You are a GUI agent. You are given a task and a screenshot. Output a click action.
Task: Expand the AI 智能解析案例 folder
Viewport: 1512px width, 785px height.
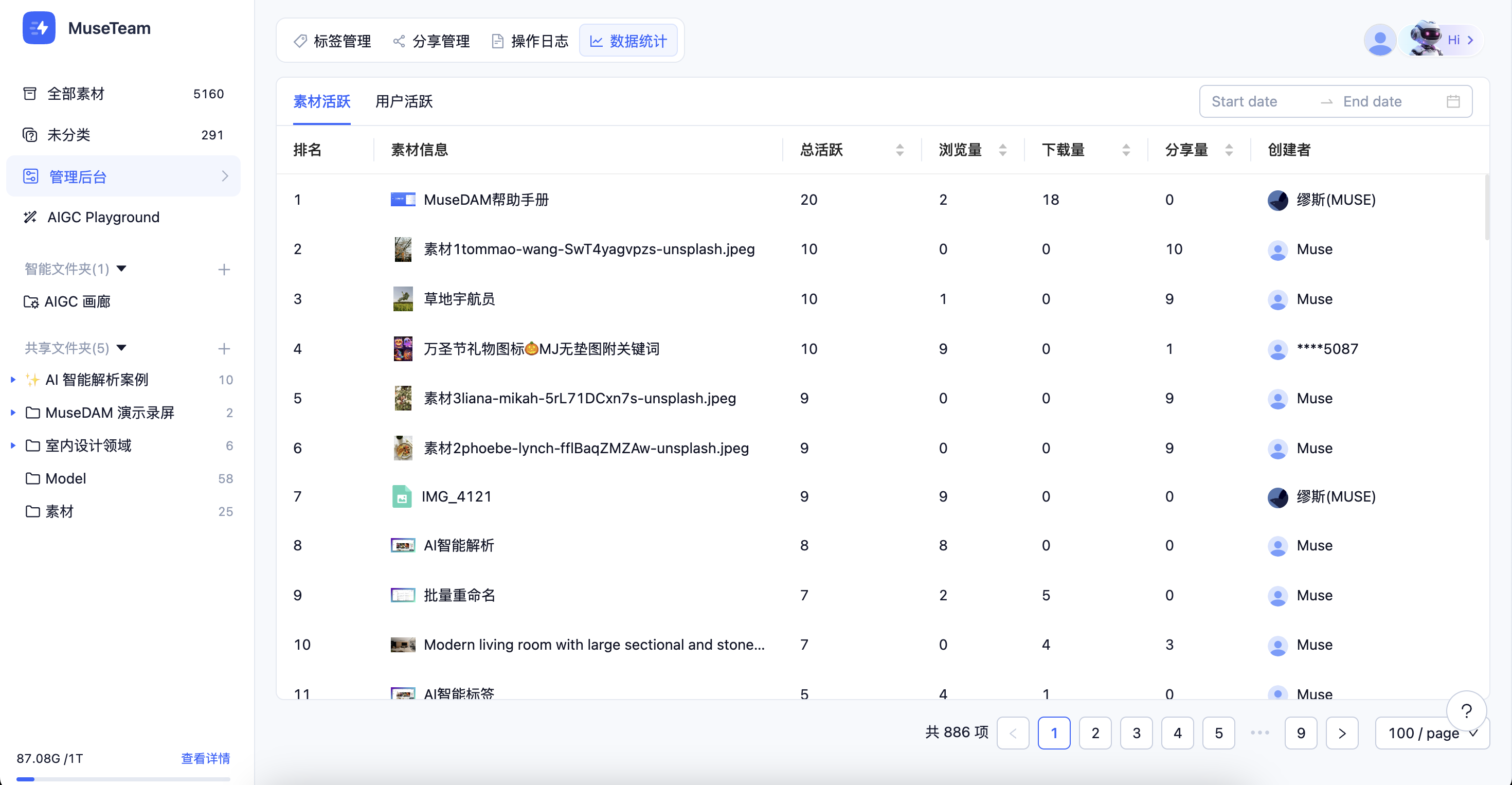pos(13,380)
